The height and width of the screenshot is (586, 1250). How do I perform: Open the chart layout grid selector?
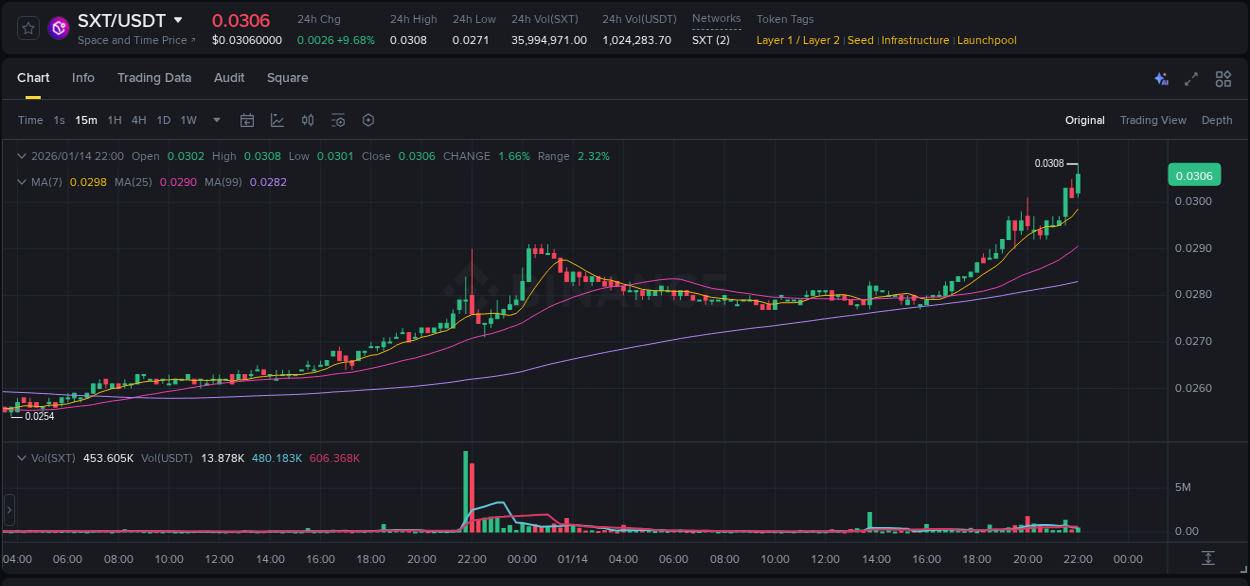(x=1223, y=78)
